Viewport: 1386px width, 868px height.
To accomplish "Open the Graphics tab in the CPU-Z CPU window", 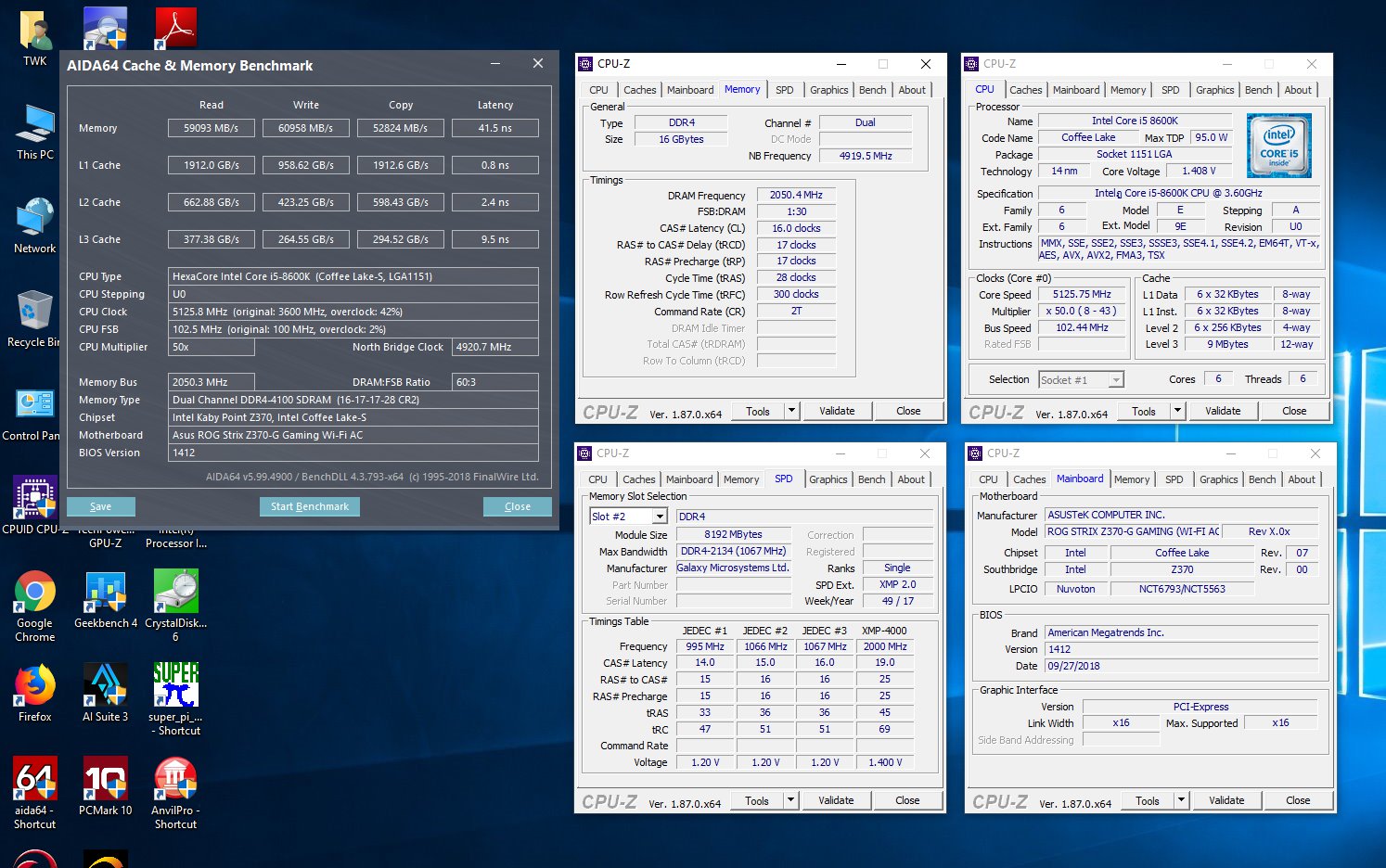I will click(1215, 90).
